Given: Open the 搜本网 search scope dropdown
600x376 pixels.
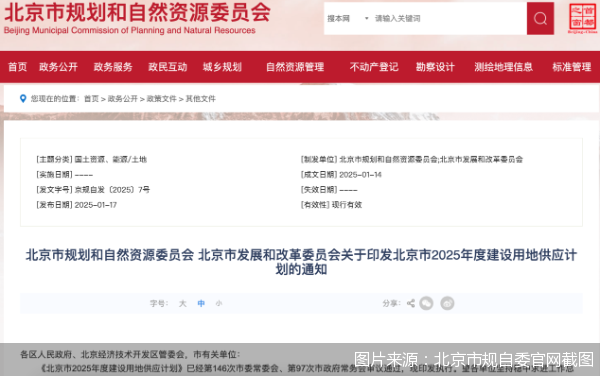Looking at the screenshot, I should [x=347, y=18].
